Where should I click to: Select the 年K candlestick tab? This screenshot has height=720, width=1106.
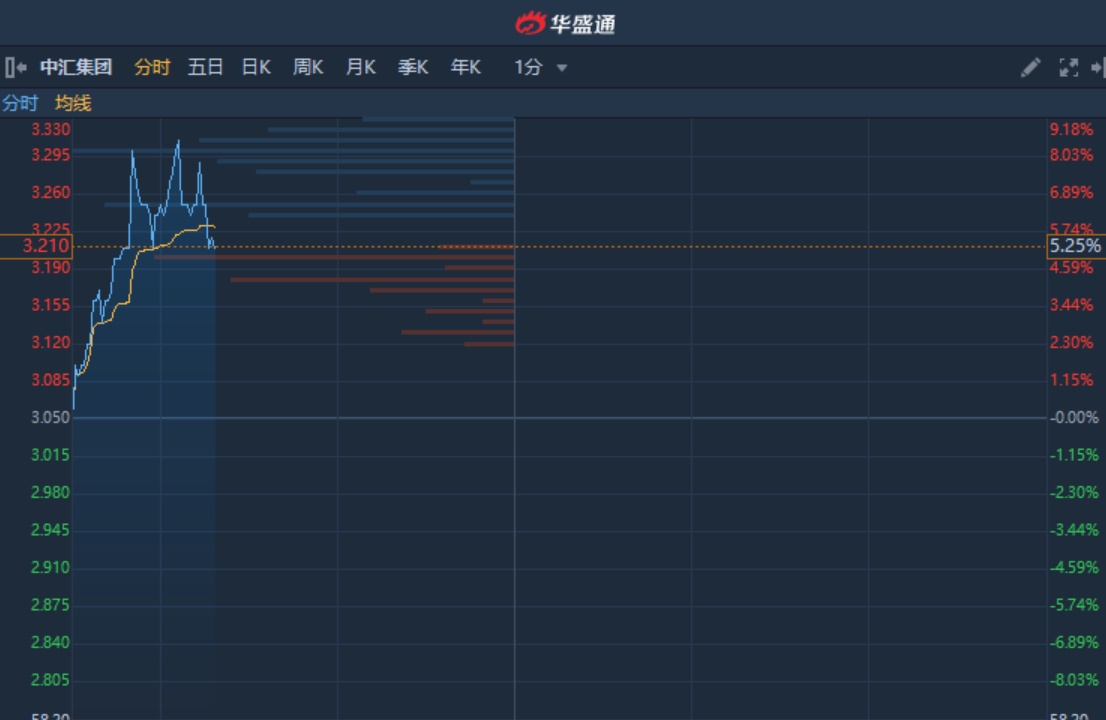[x=466, y=68]
